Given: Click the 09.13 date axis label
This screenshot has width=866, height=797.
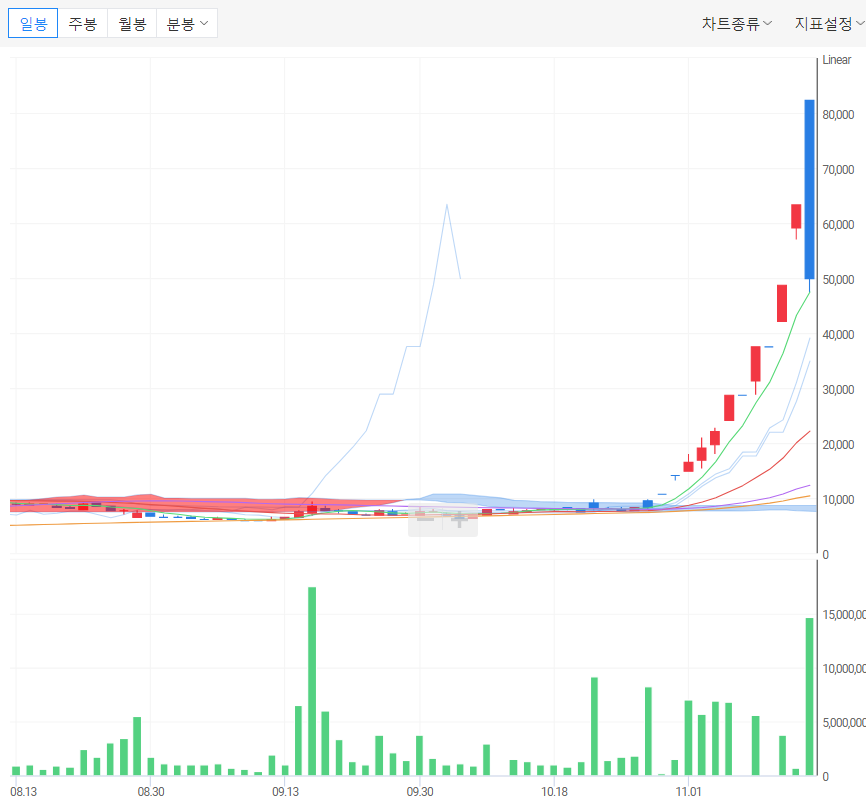Looking at the screenshot, I should click(x=286, y=791).
